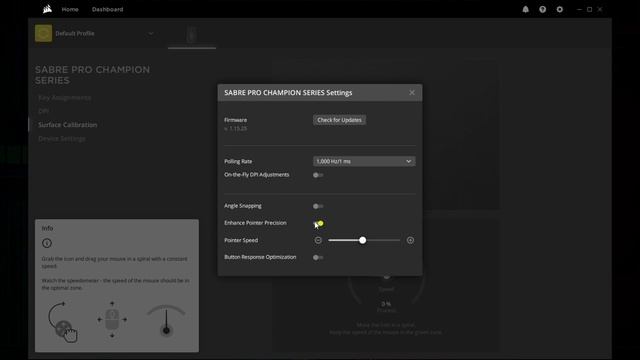The image size is (640, 360).
Task: Click the spiral drag illustration in Info
Action: [62, 322]
